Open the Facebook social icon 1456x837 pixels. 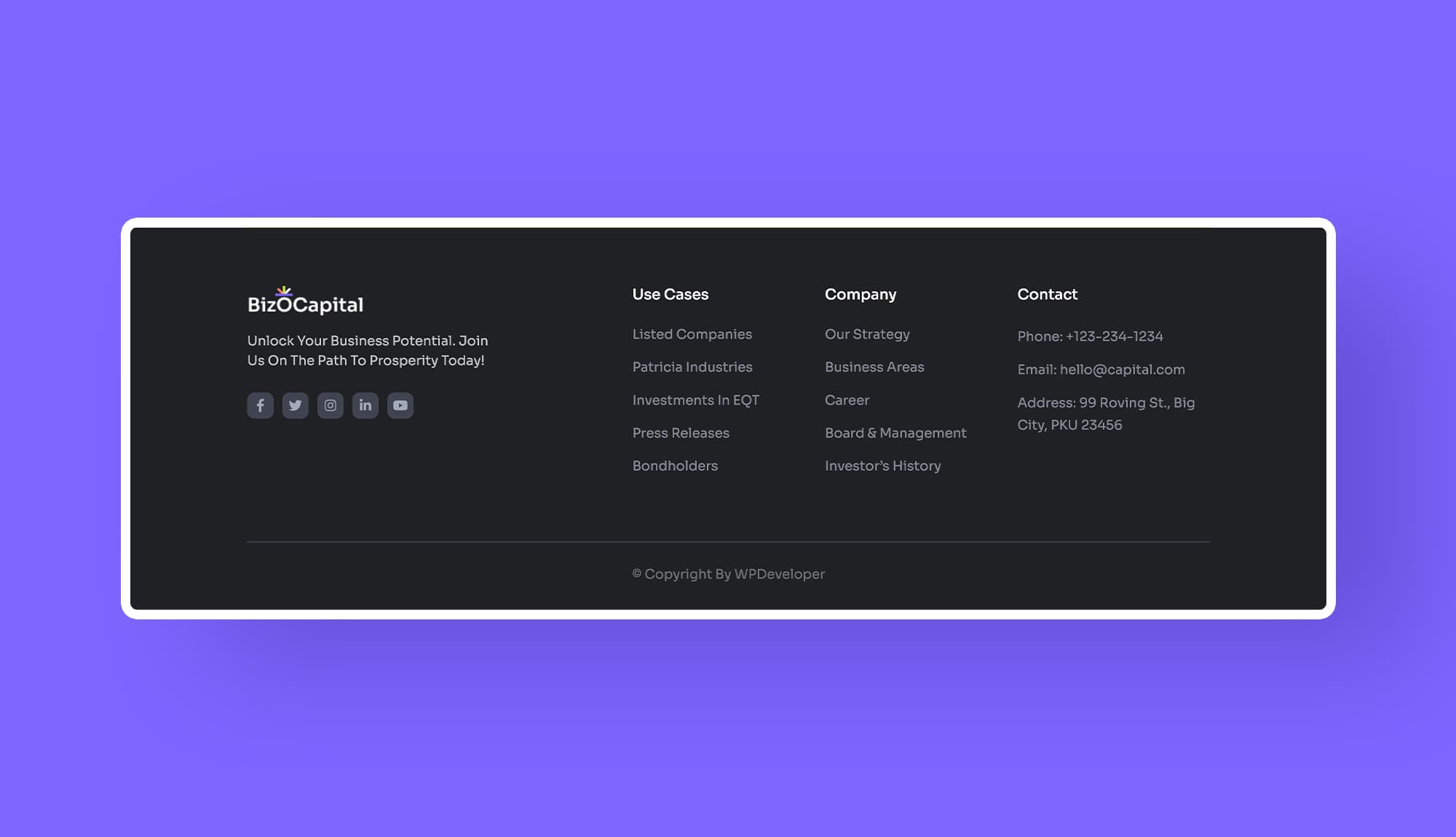[x=260, y=405]
